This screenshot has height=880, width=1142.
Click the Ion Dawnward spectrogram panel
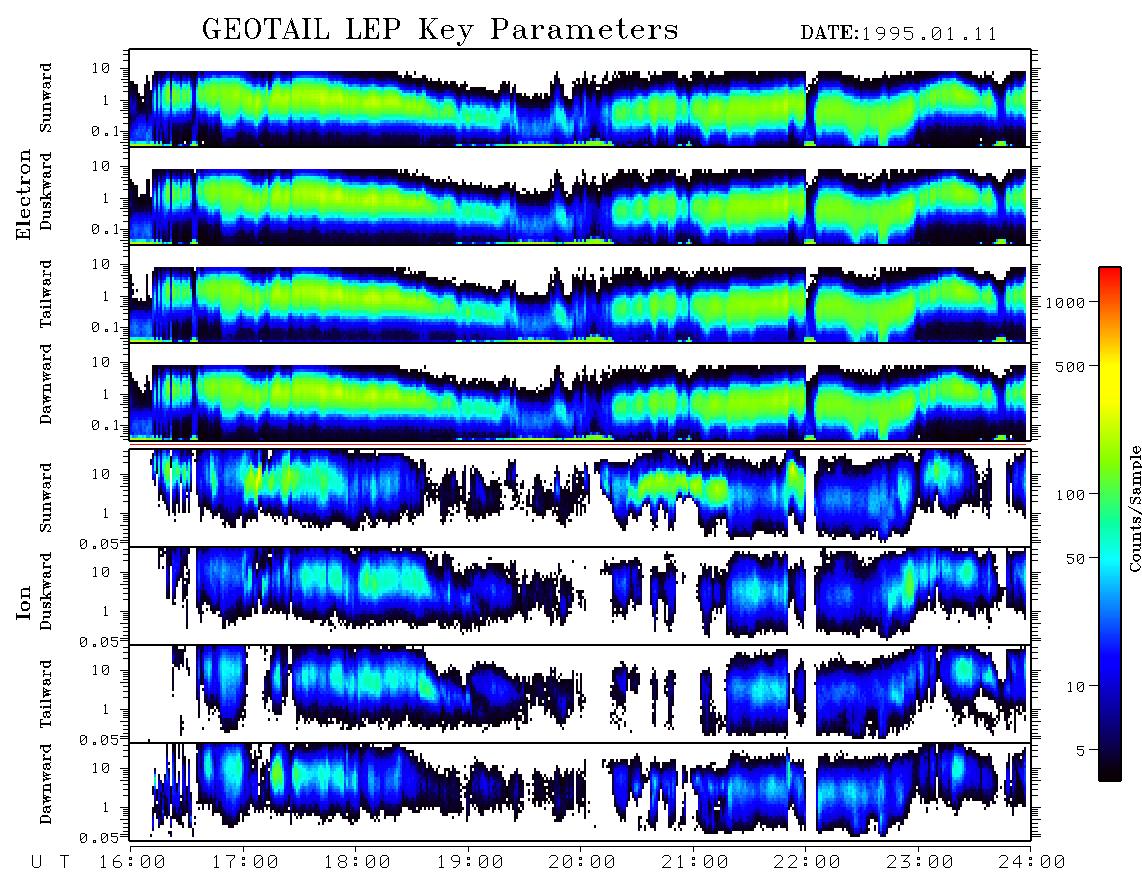pos(580,792)
